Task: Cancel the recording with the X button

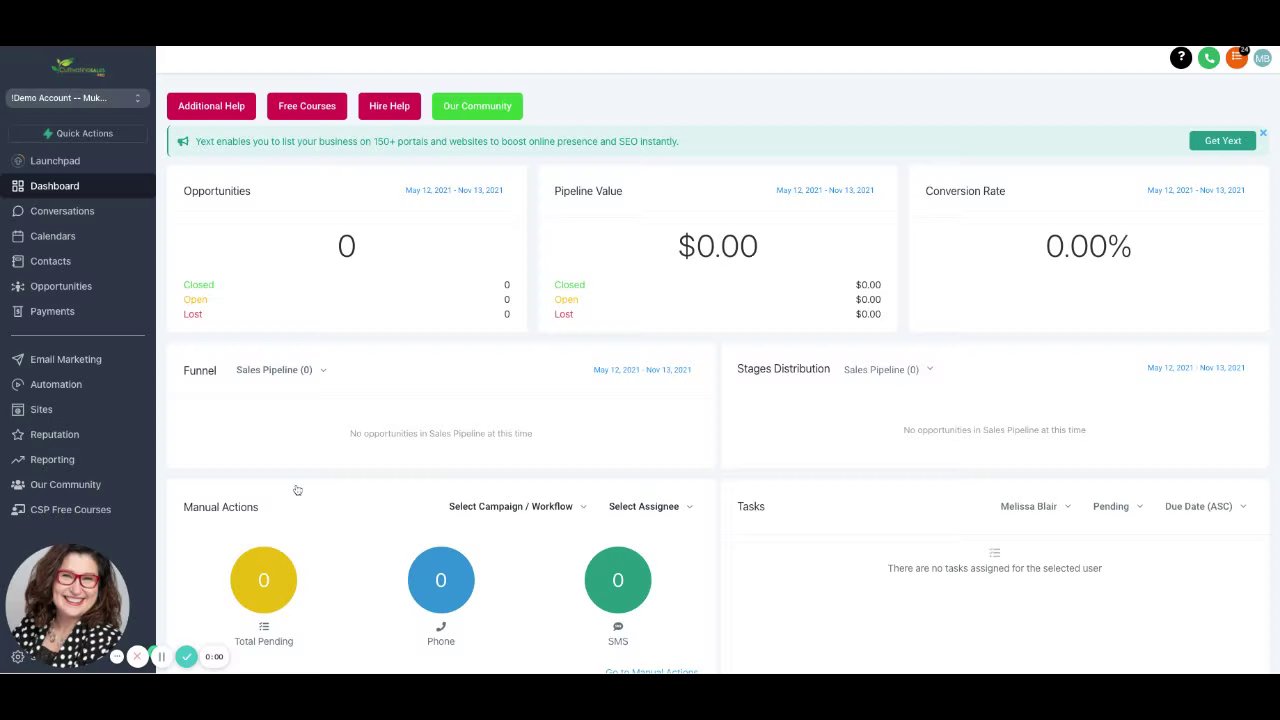Action: (137, 657)
